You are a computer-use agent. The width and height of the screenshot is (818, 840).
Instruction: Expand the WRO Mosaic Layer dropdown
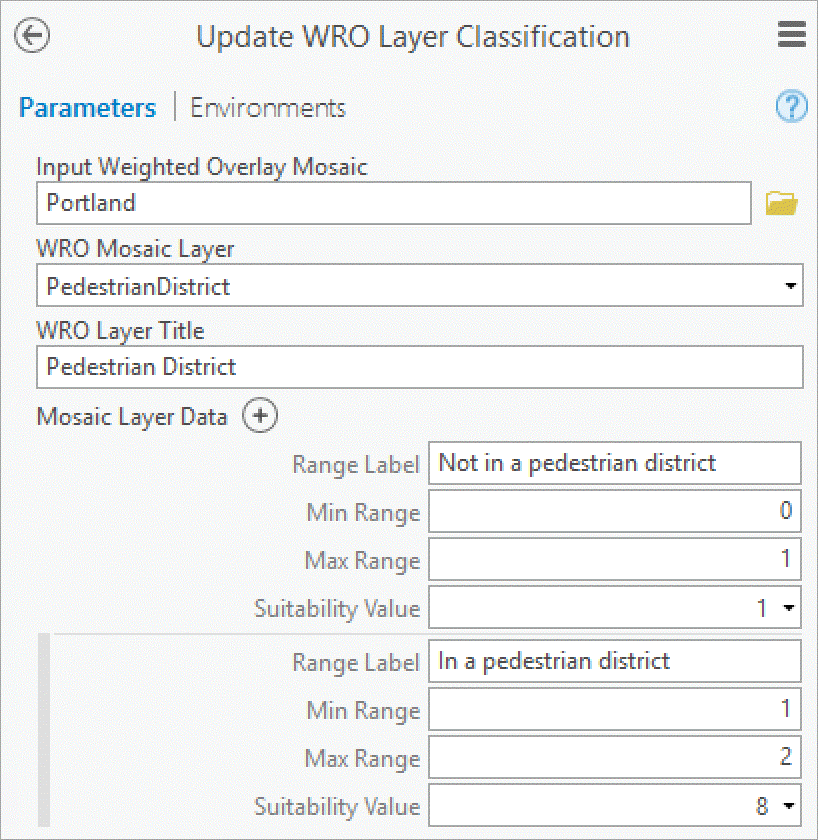coord(791,287)
